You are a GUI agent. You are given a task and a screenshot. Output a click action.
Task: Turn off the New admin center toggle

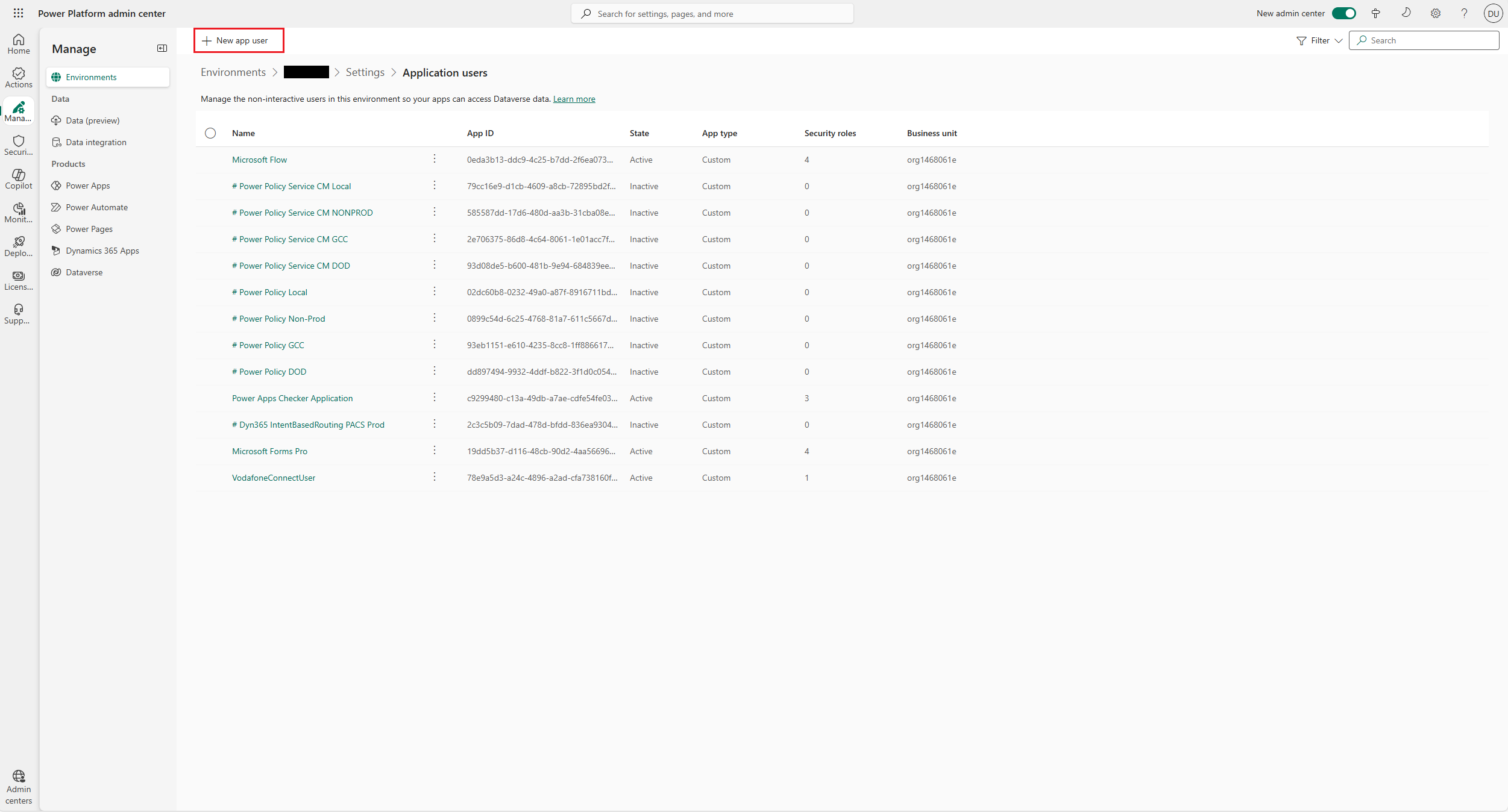point(1343,13)
